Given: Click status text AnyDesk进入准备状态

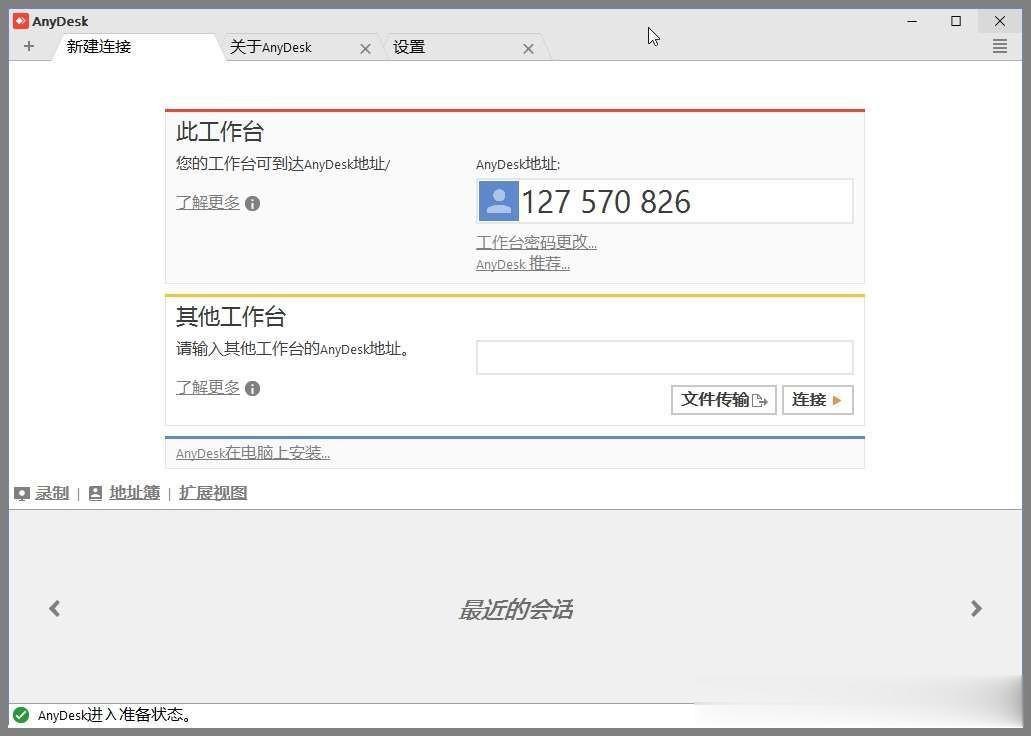Looking at the screenshot, I should (114, 715).
